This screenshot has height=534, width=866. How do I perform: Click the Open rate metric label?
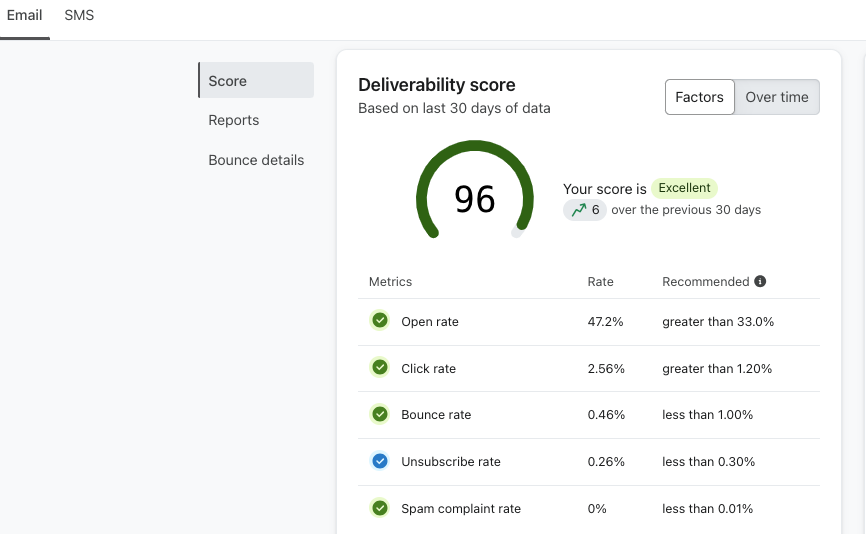click(429, 322)
